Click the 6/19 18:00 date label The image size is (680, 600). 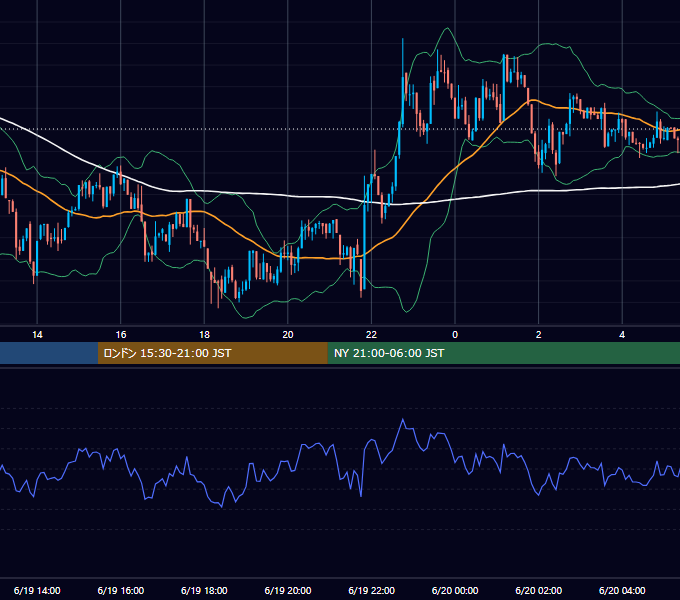point(204,590)
